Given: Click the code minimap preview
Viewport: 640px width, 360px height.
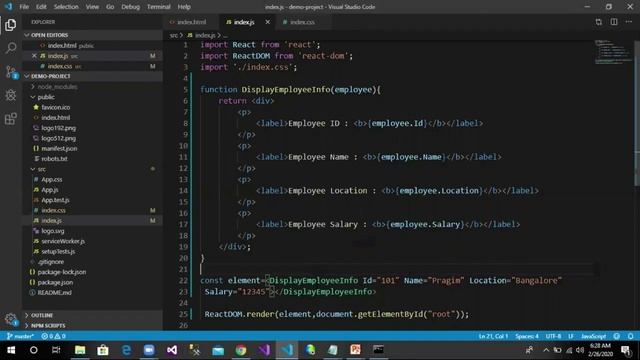Looking at the screenshot, I should point(613,52).
